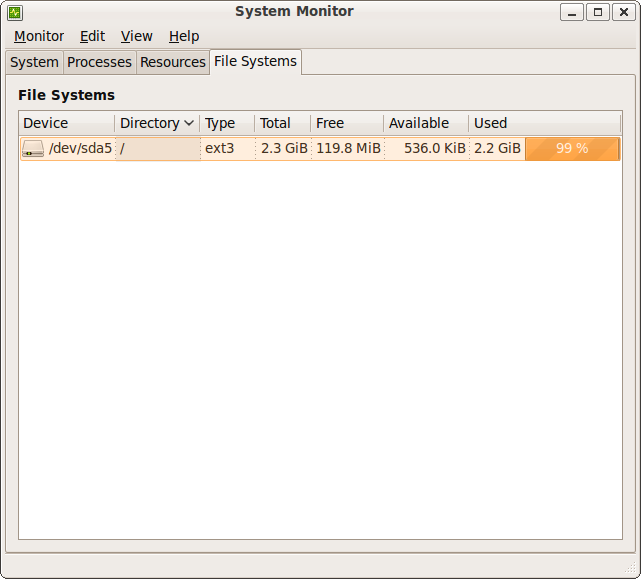Click the 119.8 MiB free cell
641x579 pixels.
[348, 148]
